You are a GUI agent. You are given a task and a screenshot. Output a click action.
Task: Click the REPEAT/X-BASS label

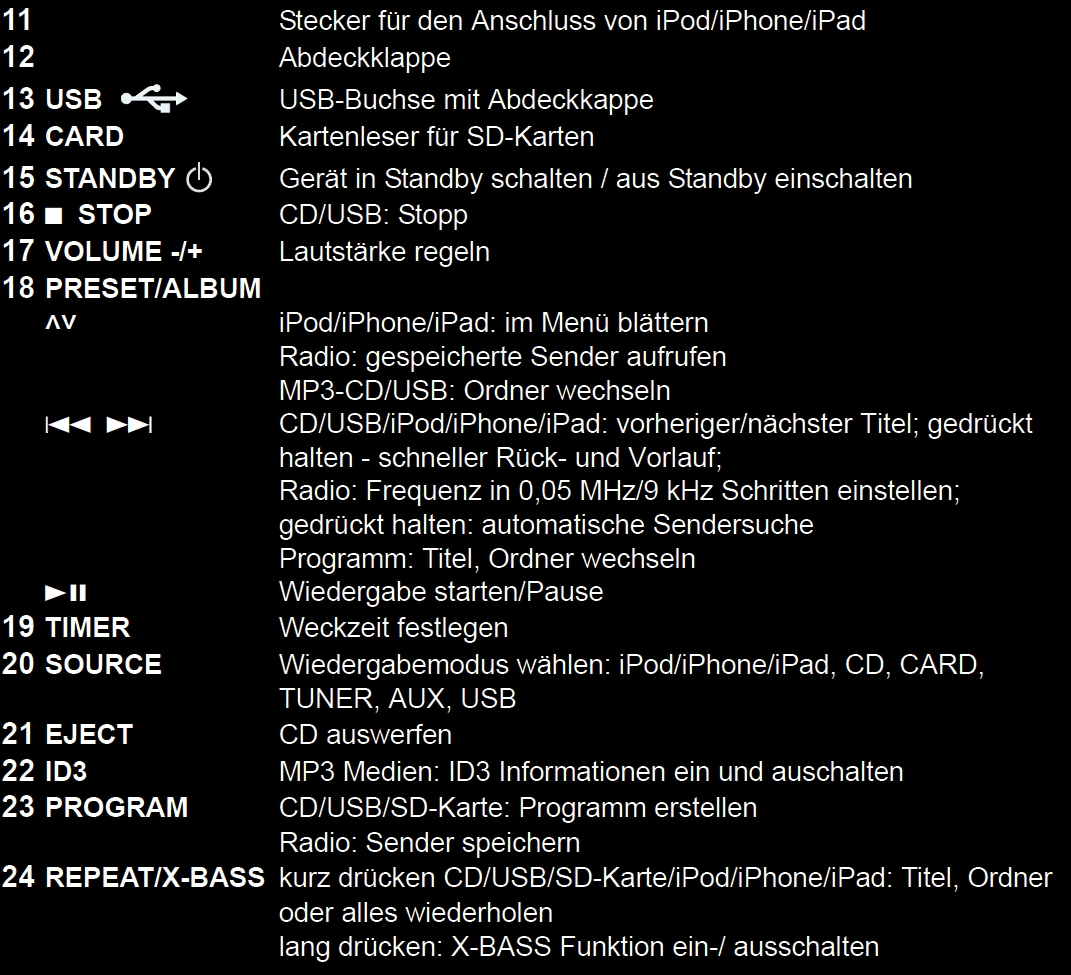[154, 877]
